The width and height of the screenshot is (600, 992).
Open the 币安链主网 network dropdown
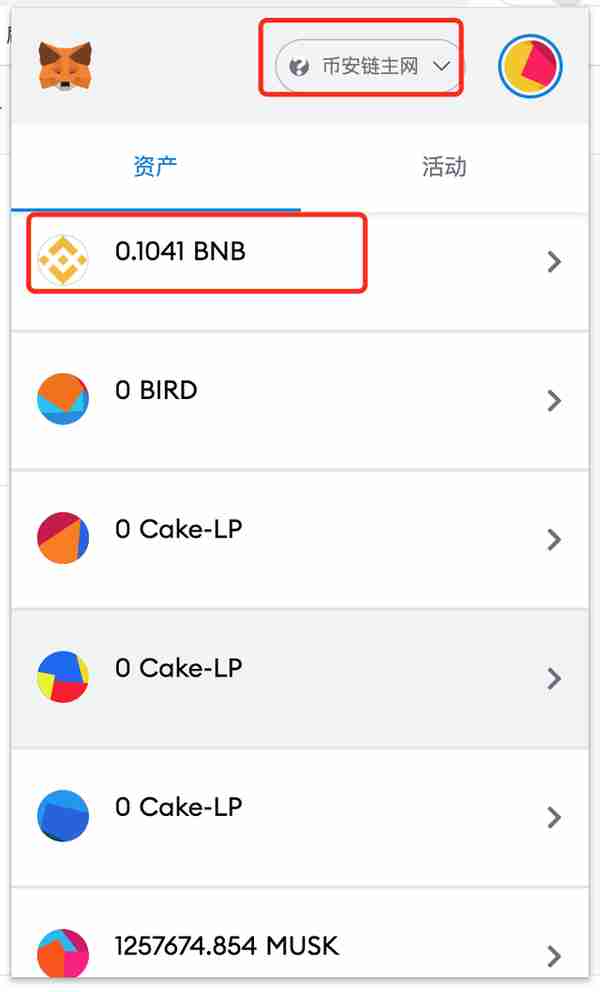click(x=369, y=66)
